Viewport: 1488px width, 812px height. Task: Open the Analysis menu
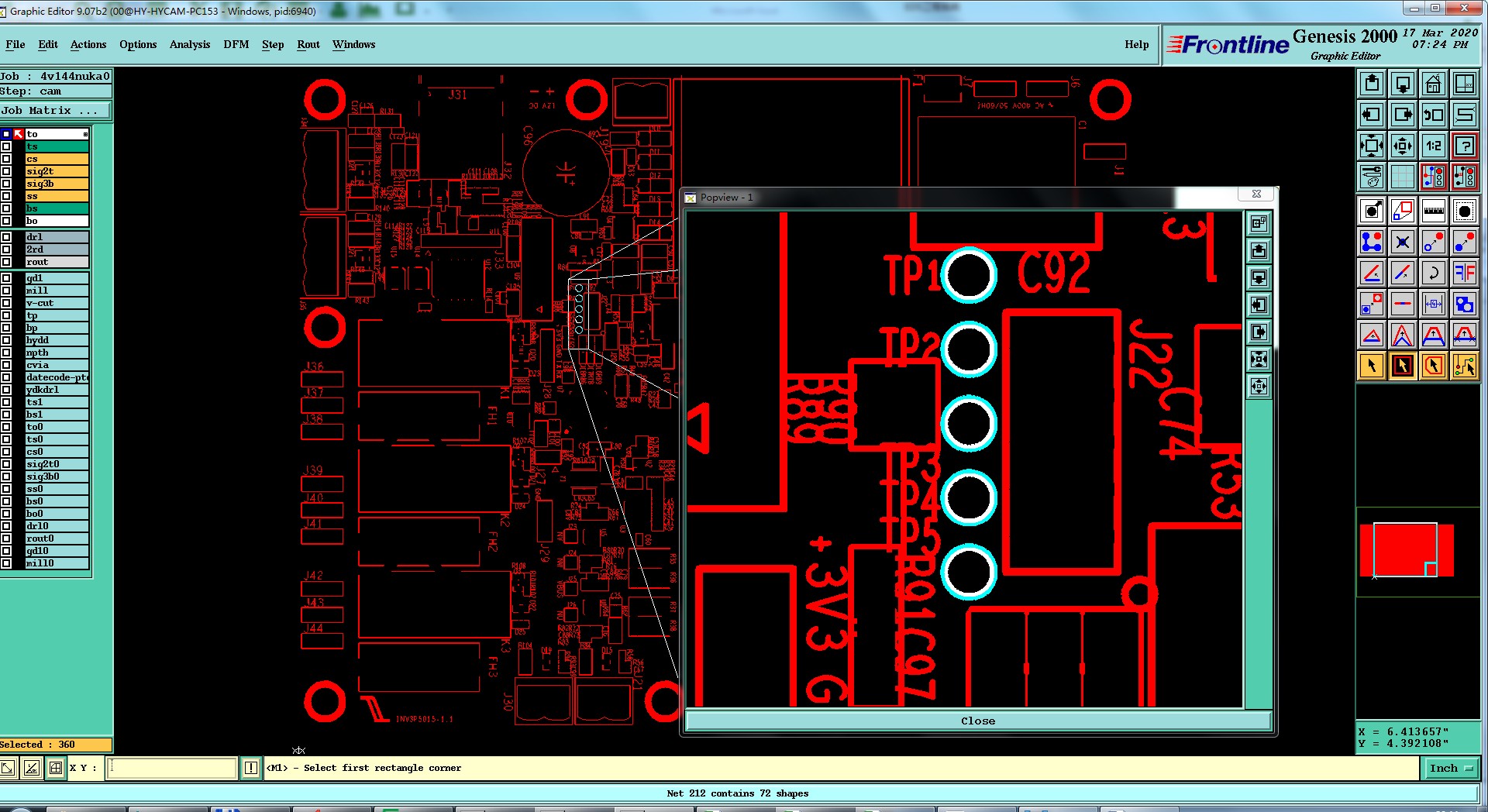[x=190, y=44]
